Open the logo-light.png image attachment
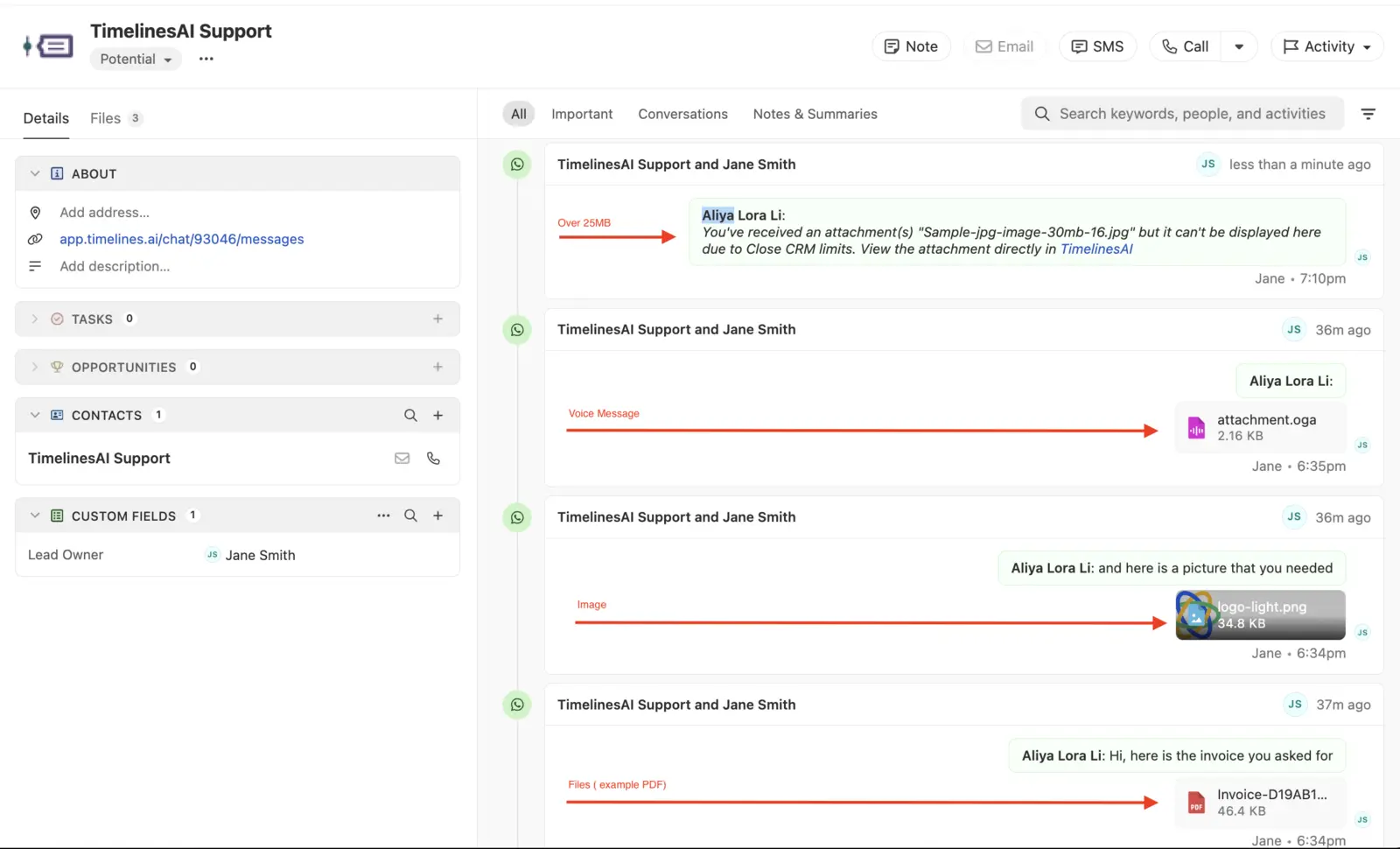The image size is (1400, 849). point(1260,614)
